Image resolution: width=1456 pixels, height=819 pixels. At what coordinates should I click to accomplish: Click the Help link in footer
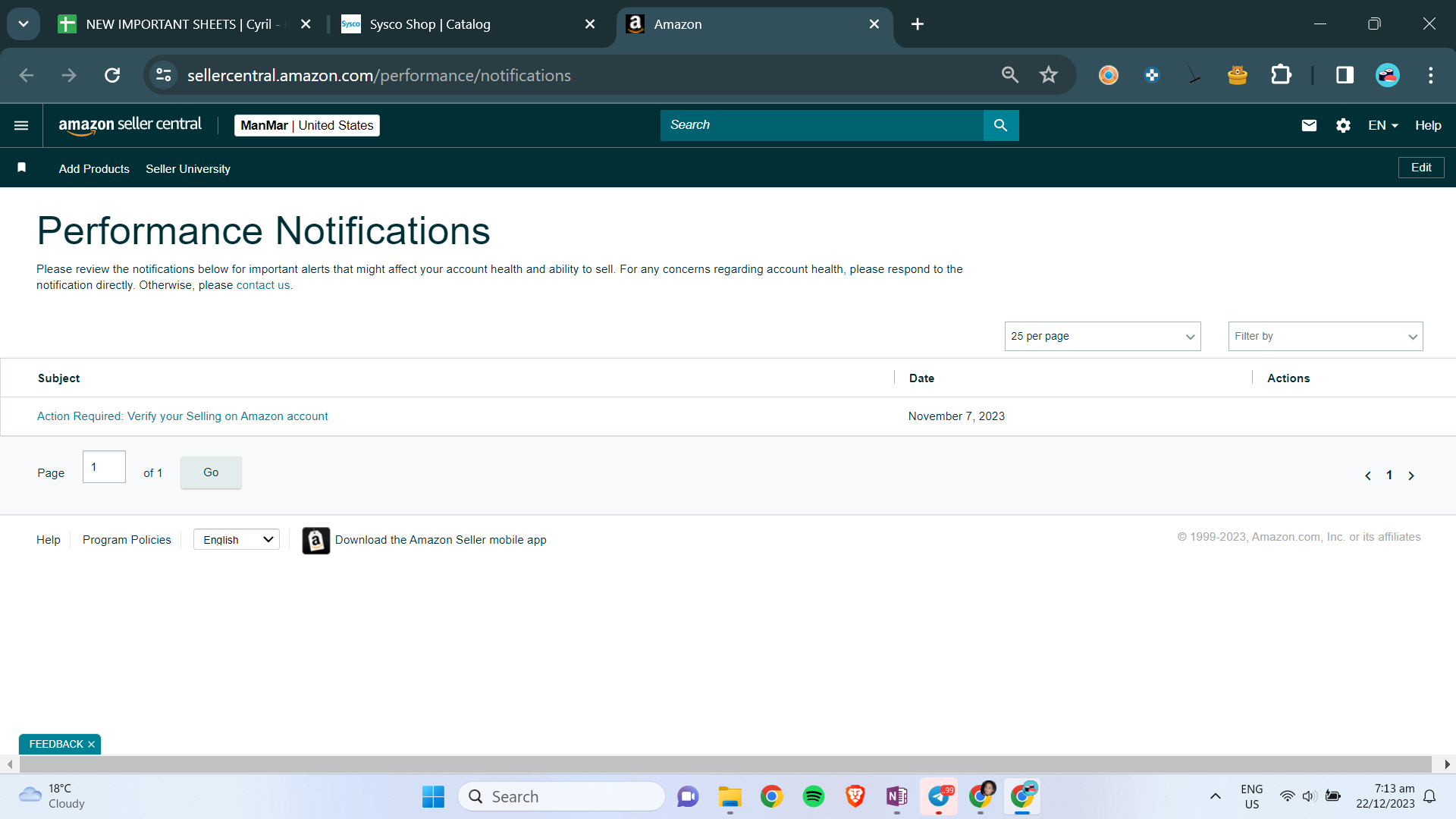(49, 540)
